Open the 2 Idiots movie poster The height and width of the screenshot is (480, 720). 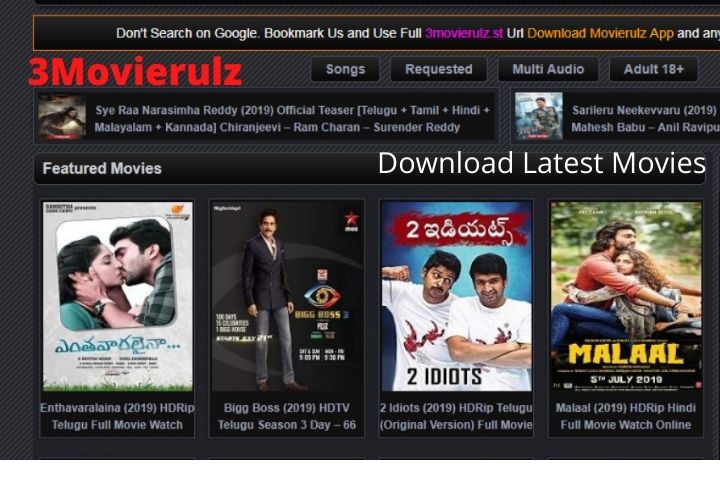point(456,296)
